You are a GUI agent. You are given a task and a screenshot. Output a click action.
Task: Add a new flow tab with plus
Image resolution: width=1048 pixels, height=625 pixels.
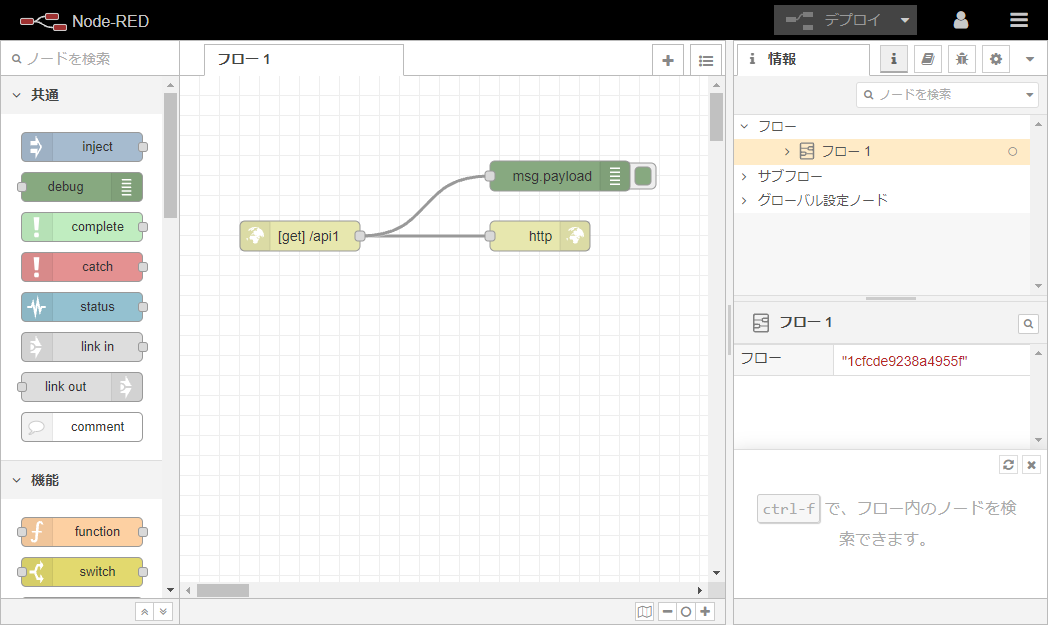tap(668, 60)
